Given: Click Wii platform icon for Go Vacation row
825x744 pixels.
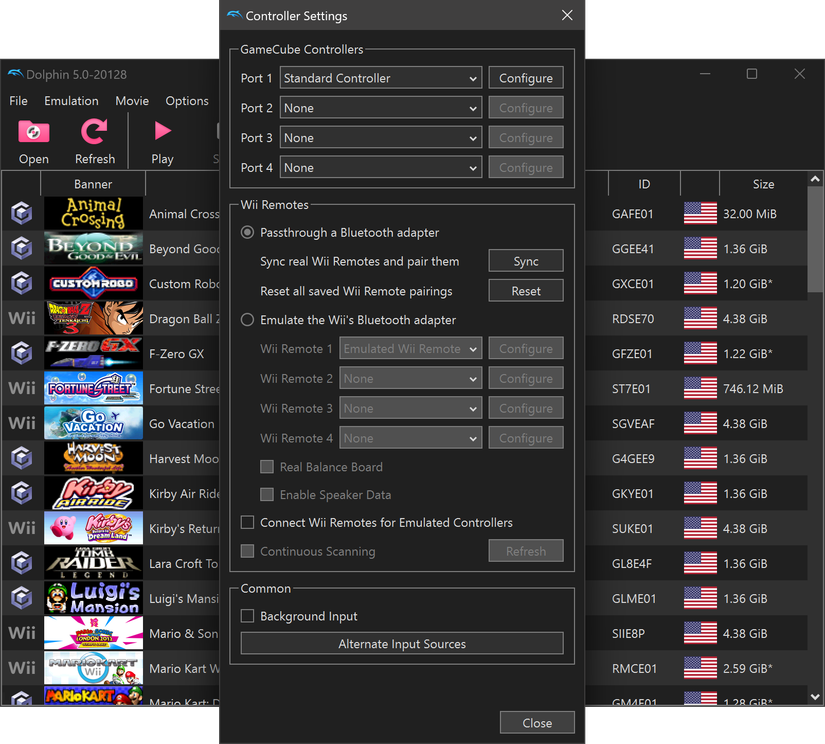Looking at the screenshot, I should point(22,423).
